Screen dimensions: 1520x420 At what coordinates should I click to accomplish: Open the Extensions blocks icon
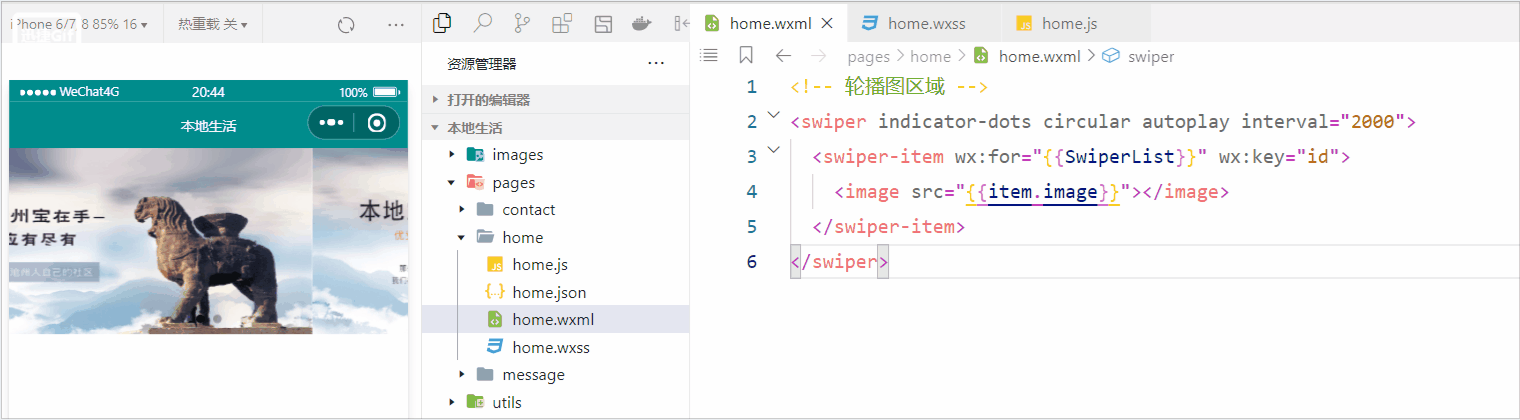(x=562, y=23)
